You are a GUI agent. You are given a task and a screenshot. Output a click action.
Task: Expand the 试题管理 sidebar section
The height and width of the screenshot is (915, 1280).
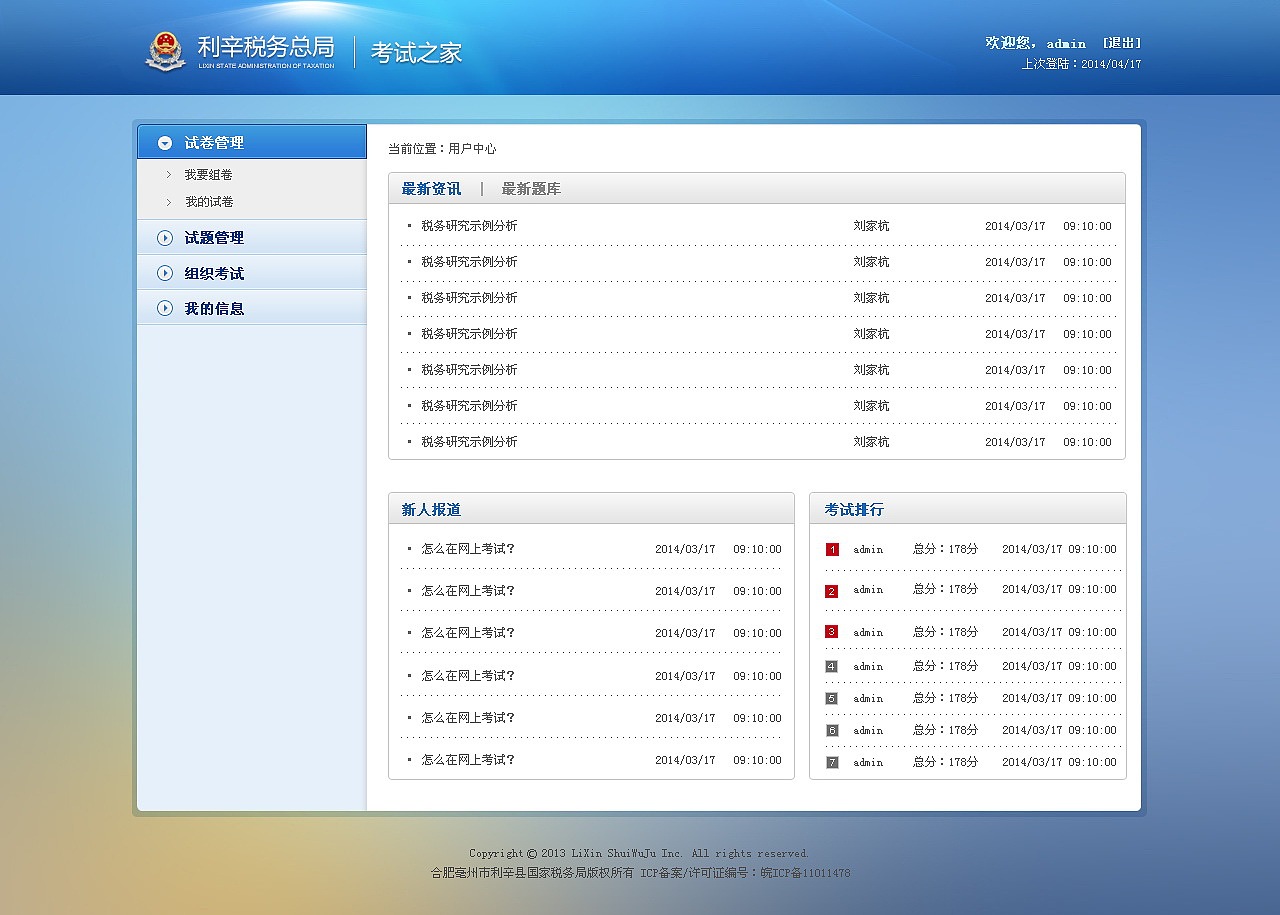tap(252, 238)
